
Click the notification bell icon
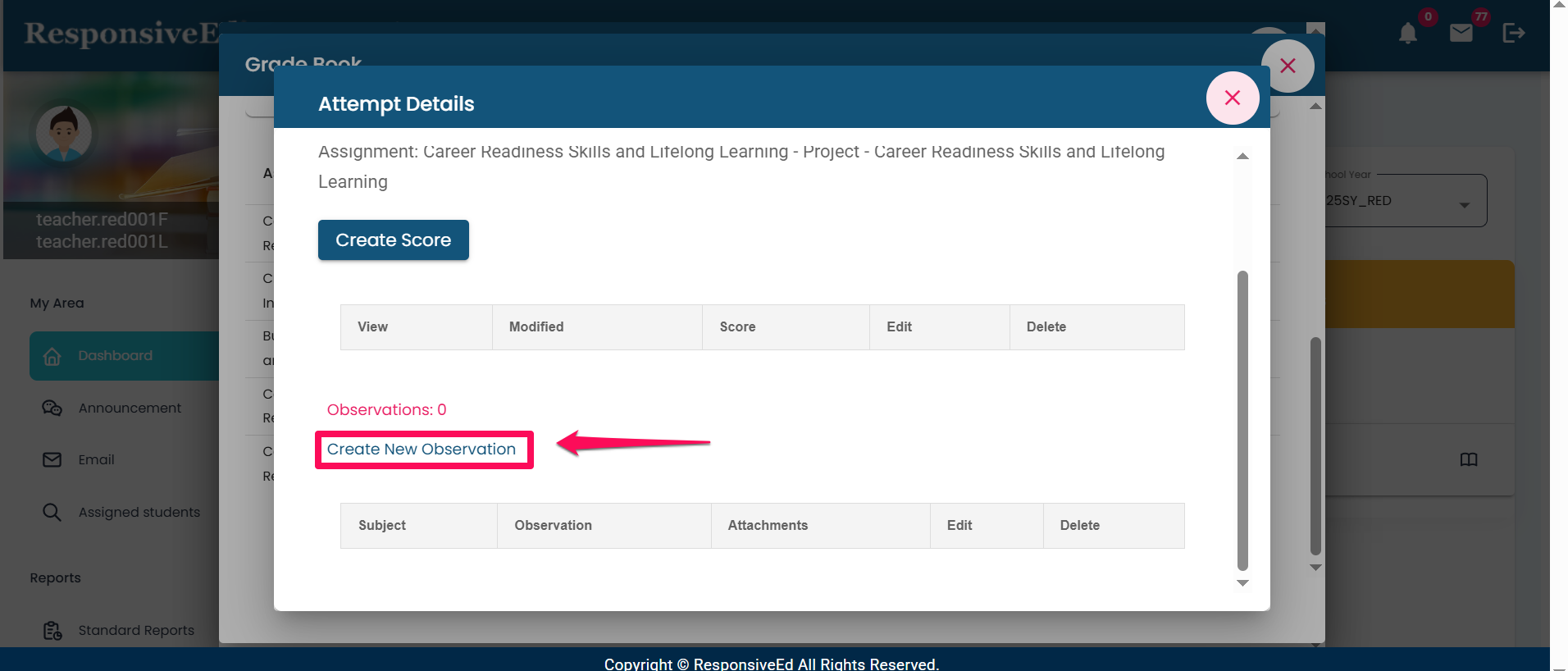pos(1407,34)
